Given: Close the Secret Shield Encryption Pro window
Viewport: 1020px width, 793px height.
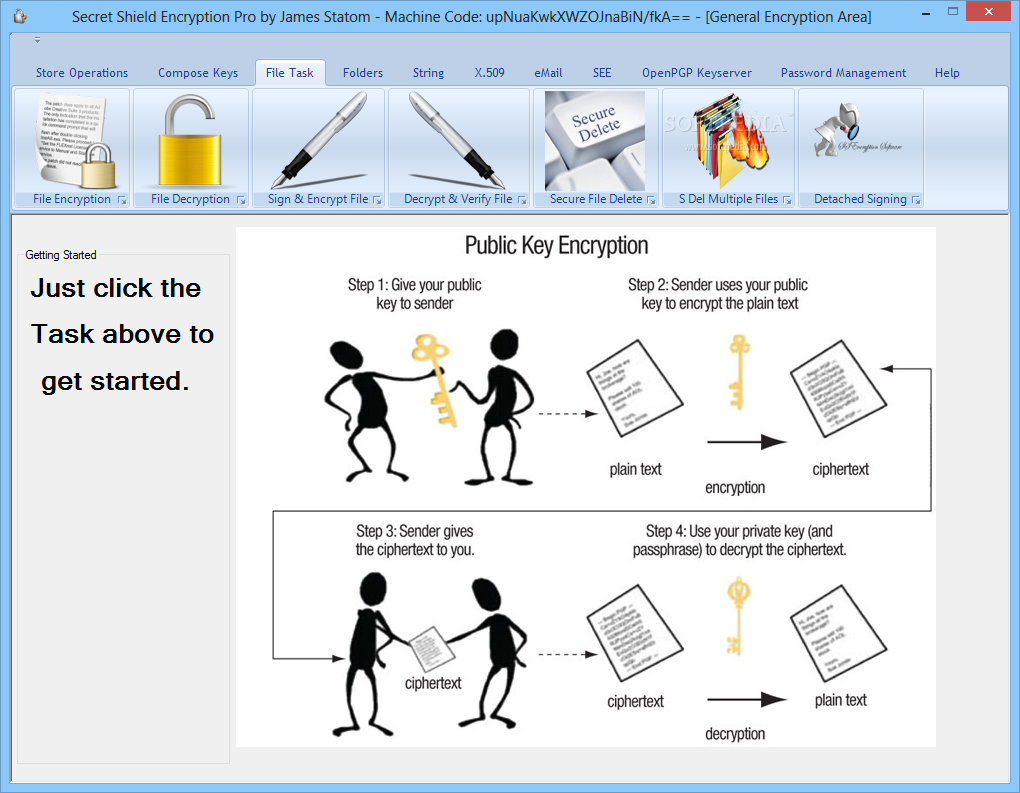Looking at the screenshot, I should (x=989, y=12).
